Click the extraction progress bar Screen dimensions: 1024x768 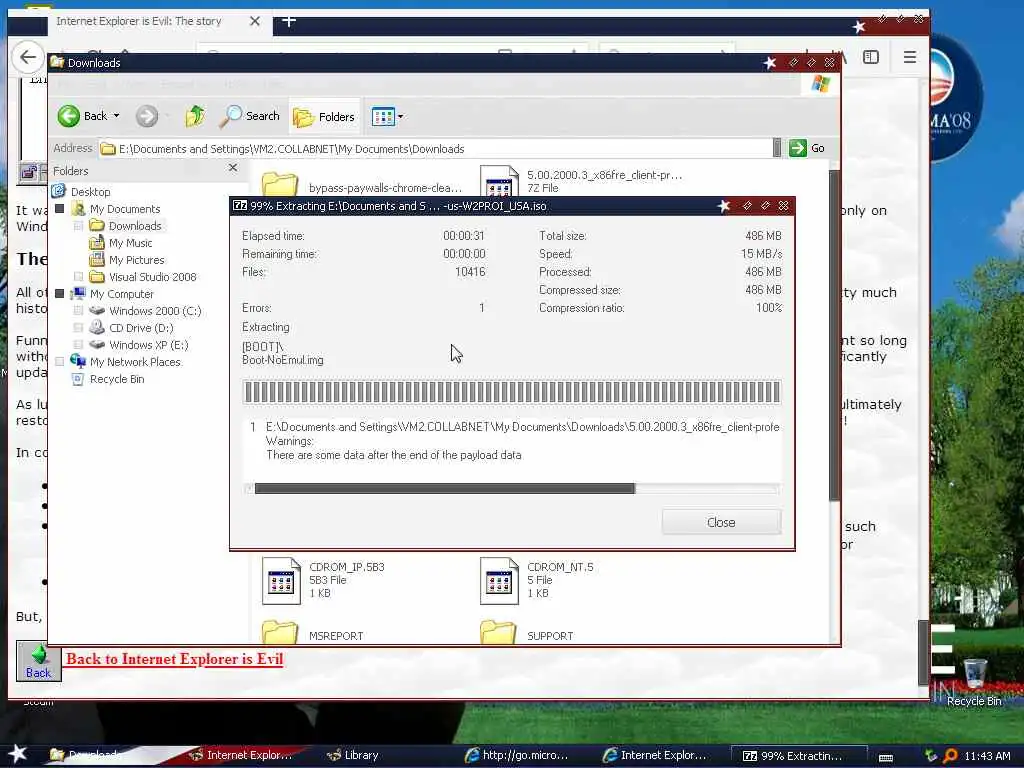tap(512, 392)
